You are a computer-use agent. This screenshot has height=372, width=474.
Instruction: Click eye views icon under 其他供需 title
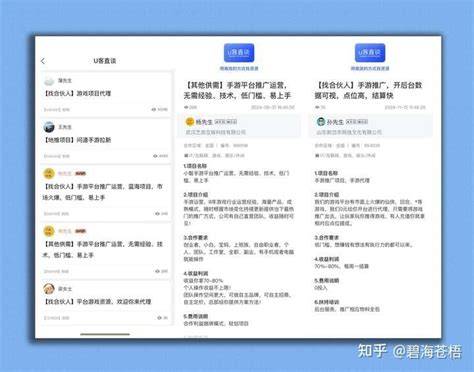point(186,107)
